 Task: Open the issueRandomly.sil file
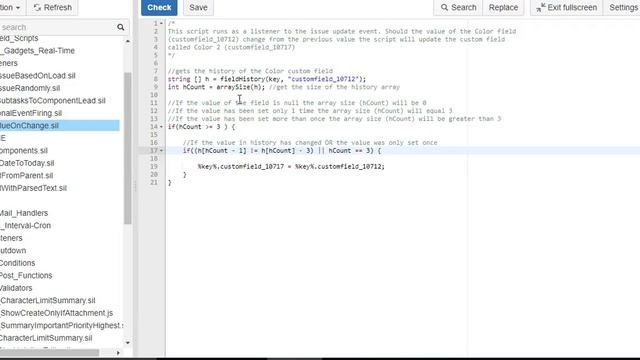(30, 88)
